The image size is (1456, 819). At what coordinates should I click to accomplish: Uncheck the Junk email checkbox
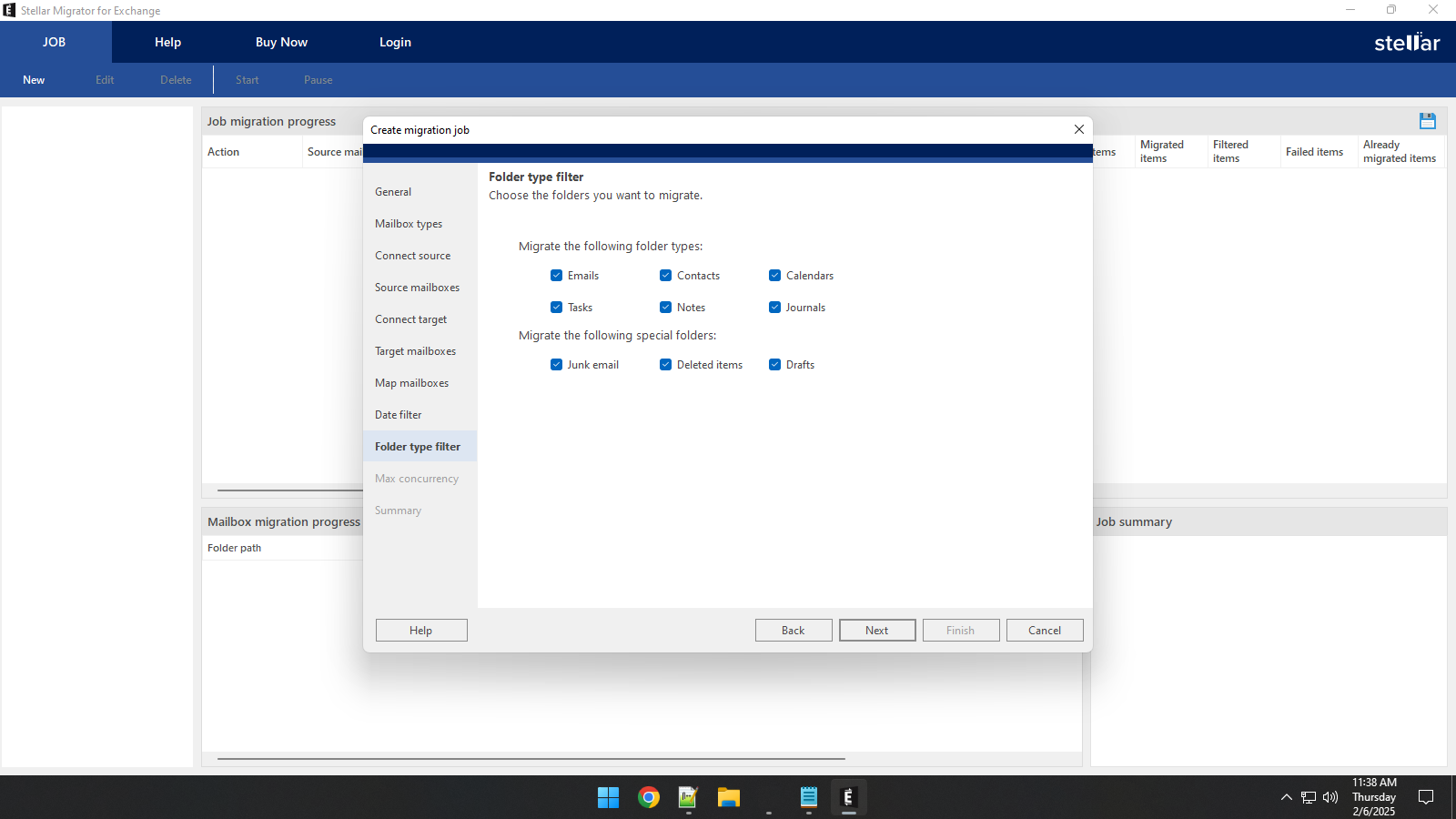tap(556, 365)
